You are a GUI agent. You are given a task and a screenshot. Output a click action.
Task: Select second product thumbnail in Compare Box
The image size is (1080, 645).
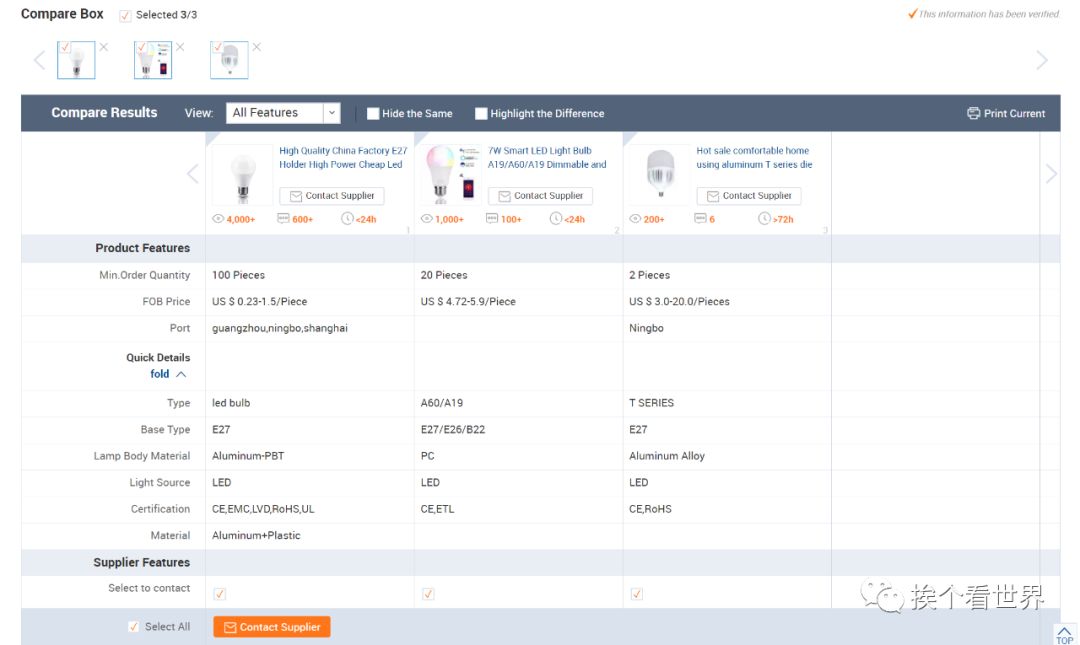point(152,60)
